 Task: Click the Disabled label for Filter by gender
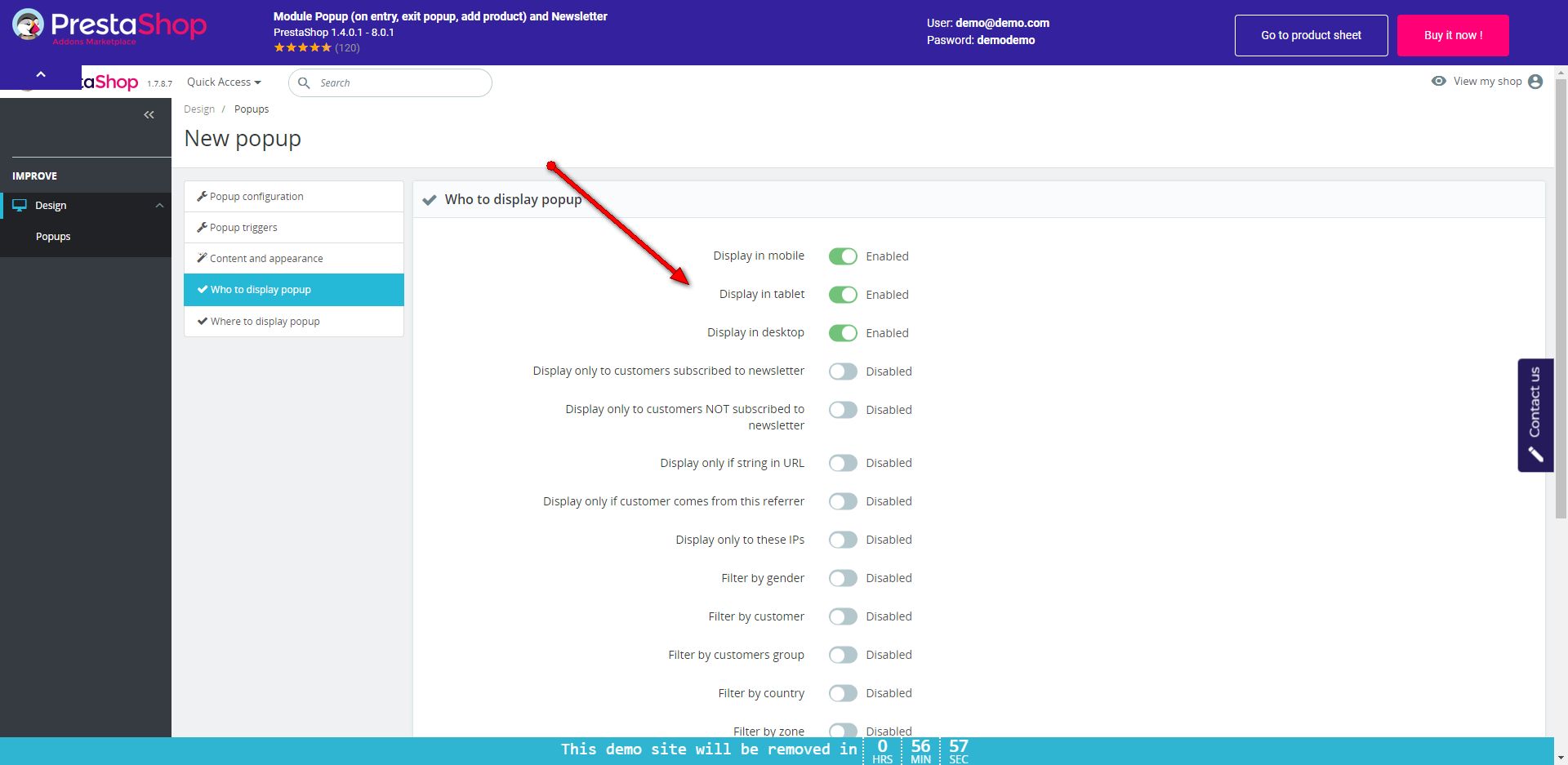tap(889, 578)
